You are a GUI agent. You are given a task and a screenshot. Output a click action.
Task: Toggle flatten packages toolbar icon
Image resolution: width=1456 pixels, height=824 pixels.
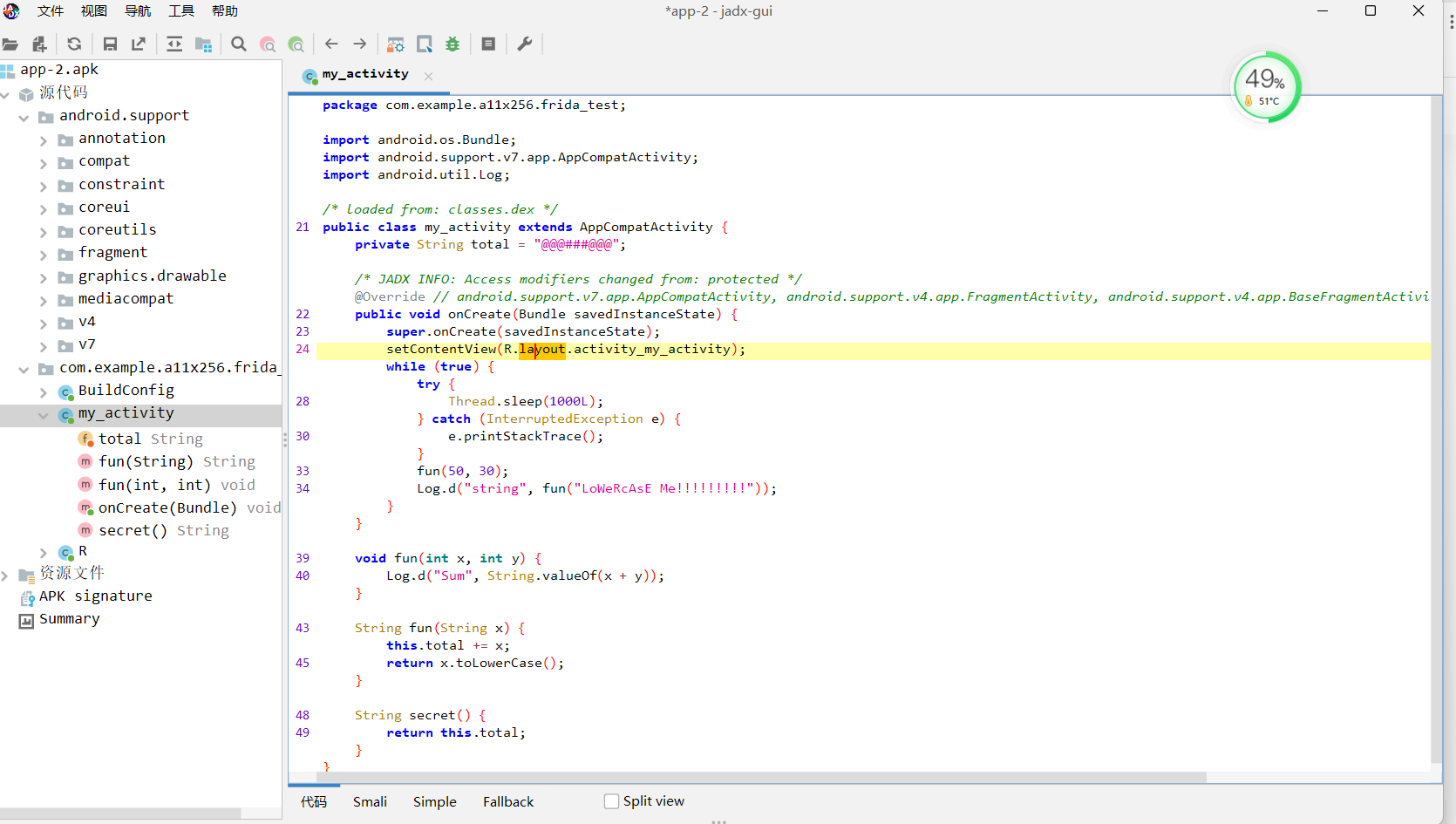[204, 44]
